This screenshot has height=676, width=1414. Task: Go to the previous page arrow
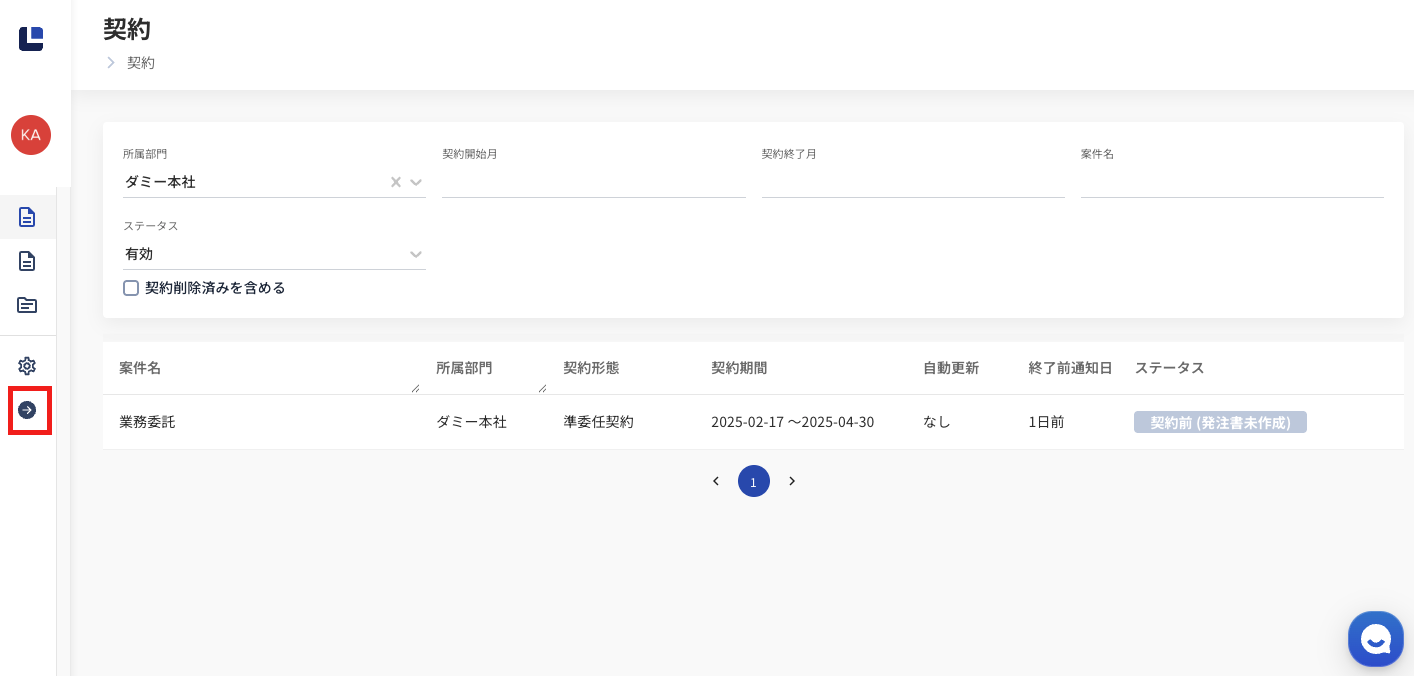(x=716, y=481)
